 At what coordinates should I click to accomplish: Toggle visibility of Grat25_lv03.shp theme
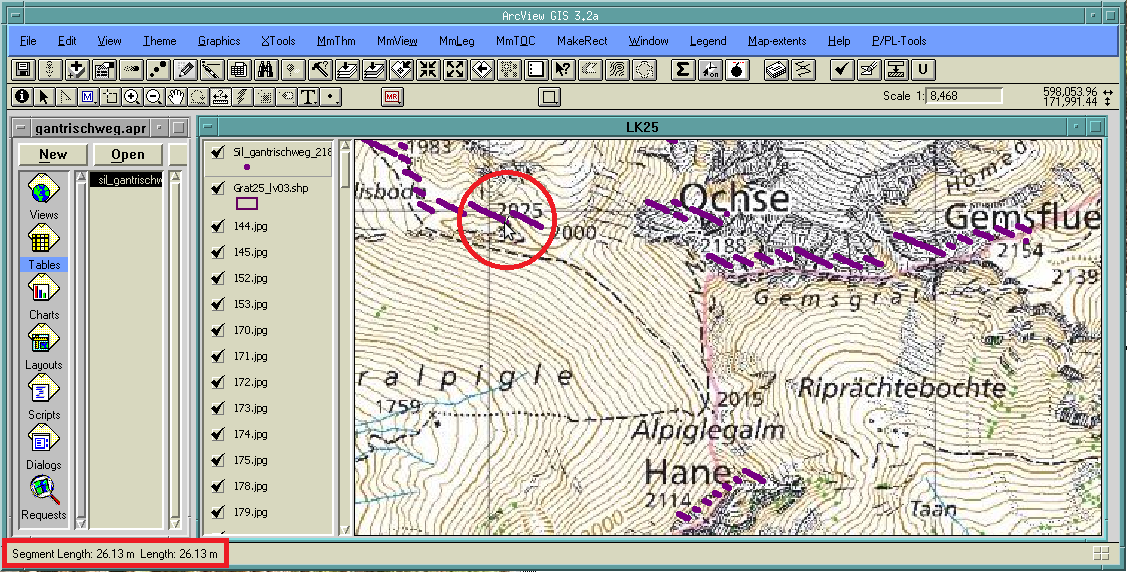217,188
